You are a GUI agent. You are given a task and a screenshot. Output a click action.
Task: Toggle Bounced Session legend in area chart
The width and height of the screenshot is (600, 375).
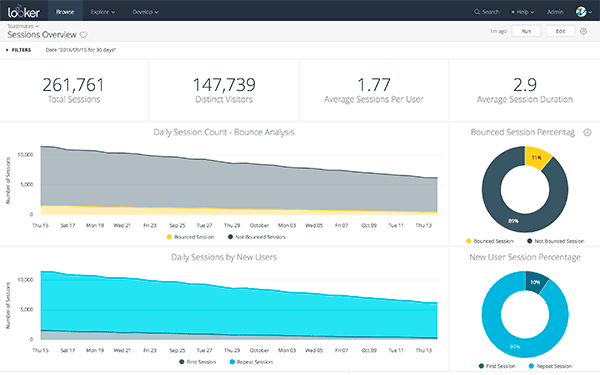point(190,237)
